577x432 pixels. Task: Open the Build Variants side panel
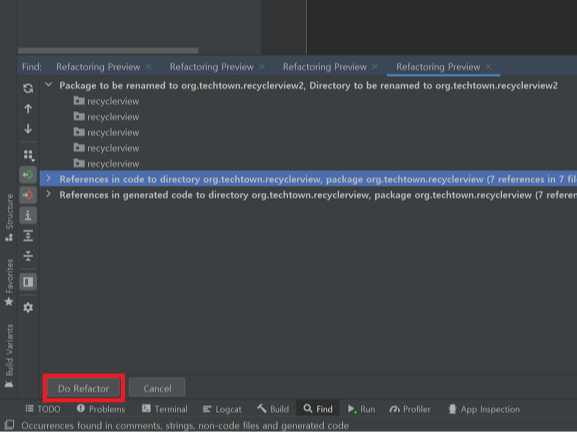[x=9, y=356]
